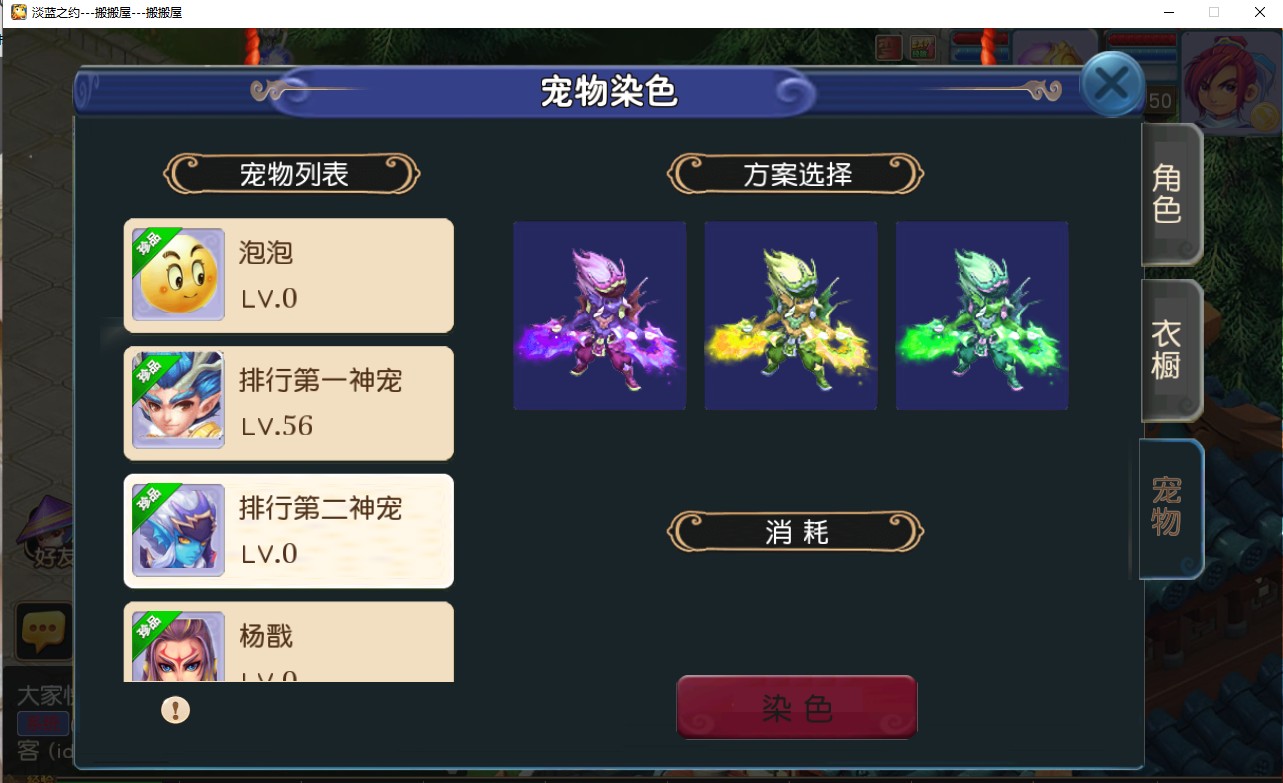Viewport: 1283px width, 783px height.
Task: Close the 宠物染色 dialog with X icon
Action: pos(1112,84)
